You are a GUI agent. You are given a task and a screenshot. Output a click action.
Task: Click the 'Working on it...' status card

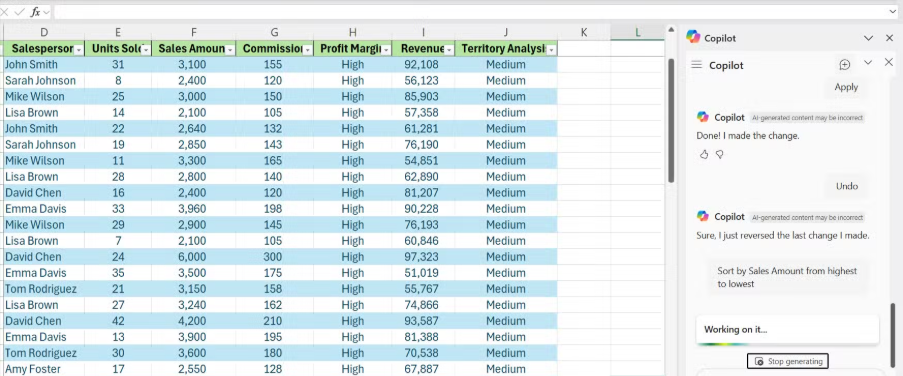pos(787,329)
